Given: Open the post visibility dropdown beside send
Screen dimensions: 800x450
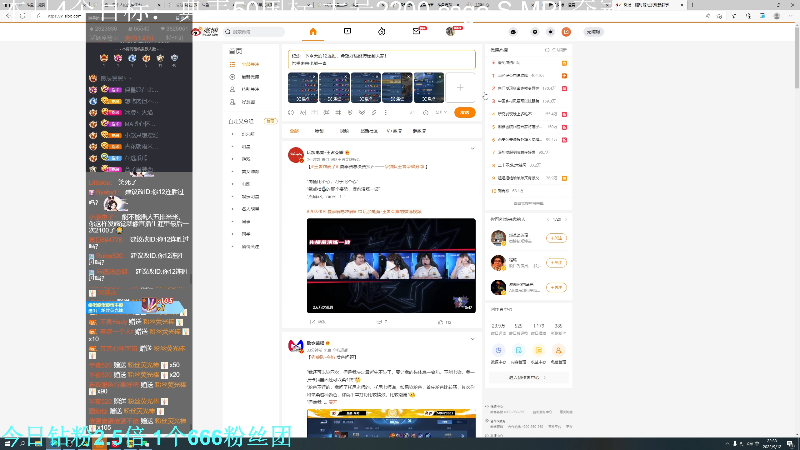Looking at the screenshot, I should (x=441, y=112).
